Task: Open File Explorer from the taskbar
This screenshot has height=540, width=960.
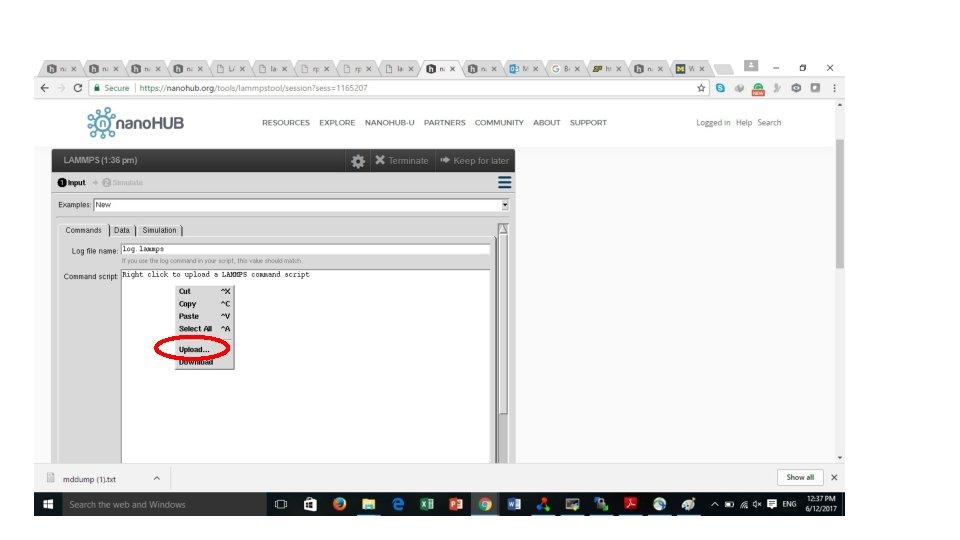Action: coord(369,504)
